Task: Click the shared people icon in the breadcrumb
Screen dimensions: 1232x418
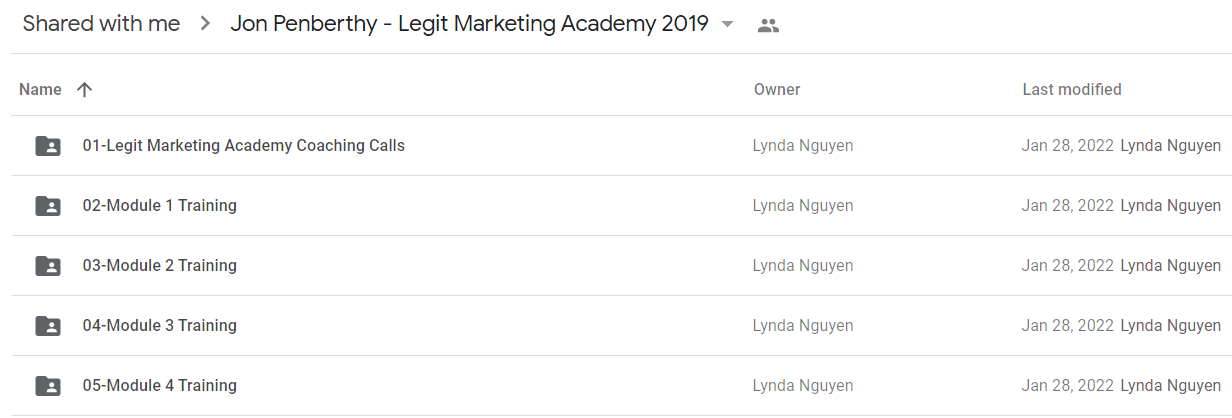Action: 768,26
